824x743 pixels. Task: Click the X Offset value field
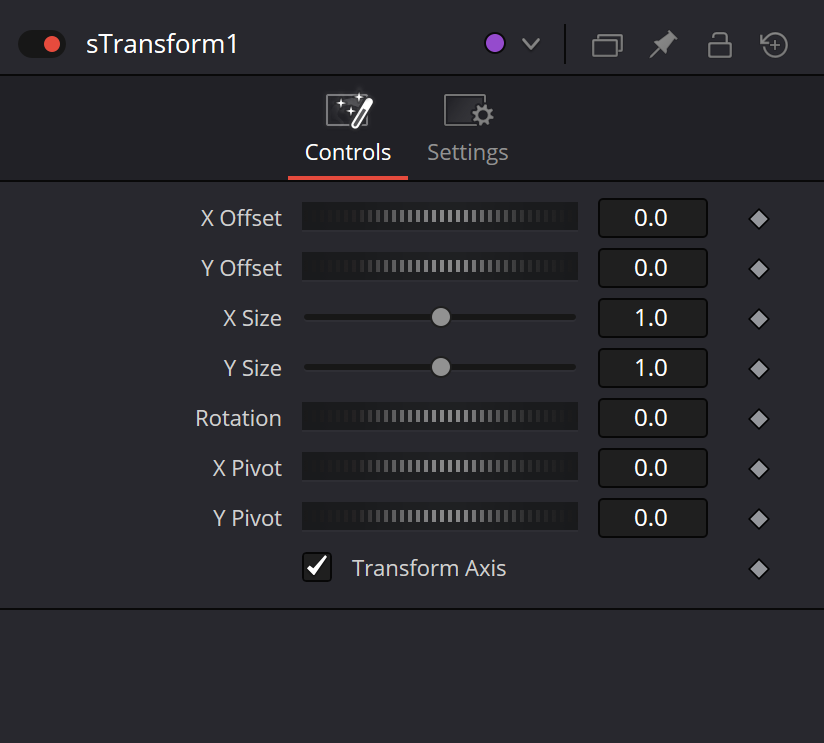[653, 218]
